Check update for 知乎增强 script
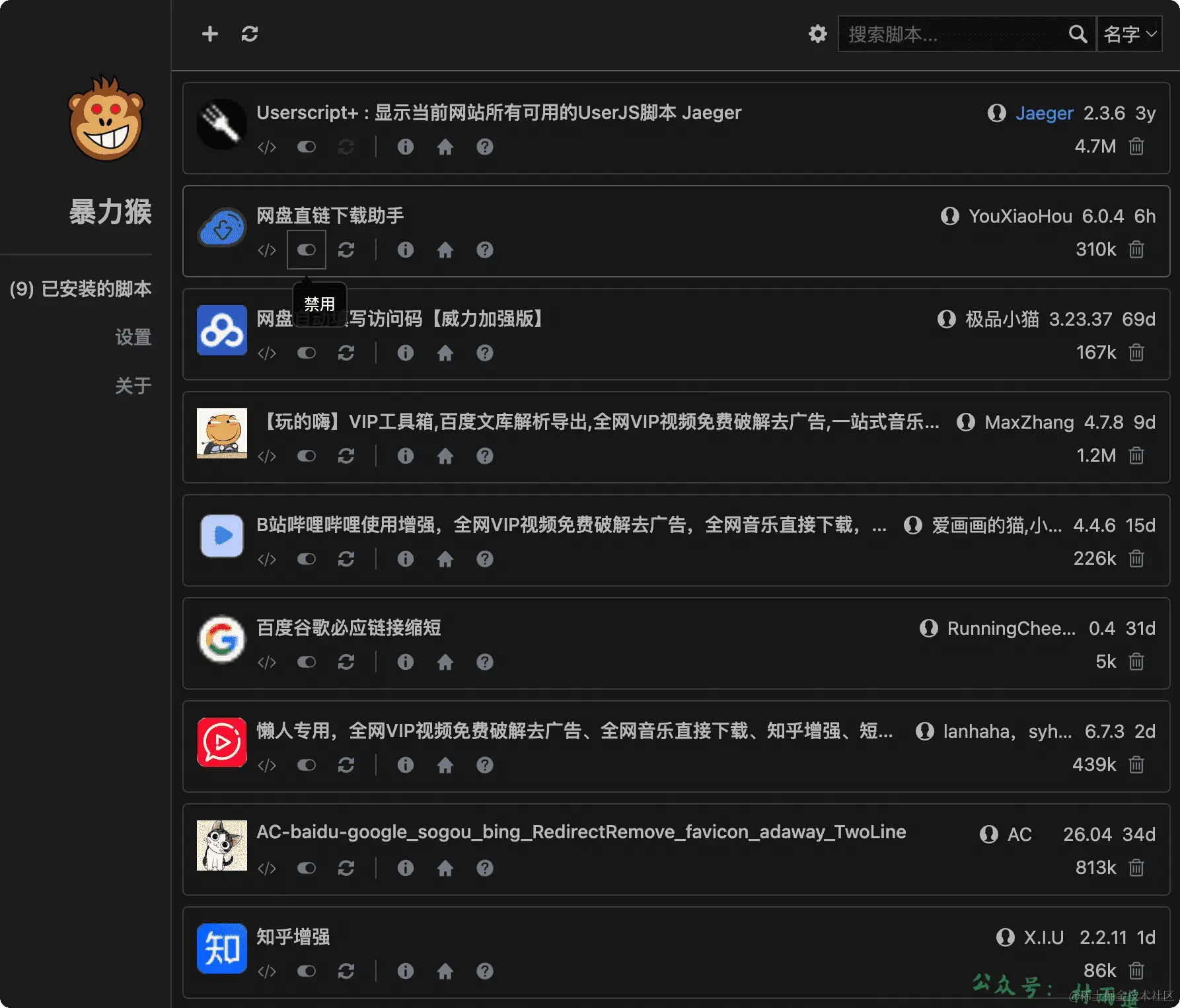Image resolution: width=1180 pixels, height=1008 pixels. (x=346, y=971)
